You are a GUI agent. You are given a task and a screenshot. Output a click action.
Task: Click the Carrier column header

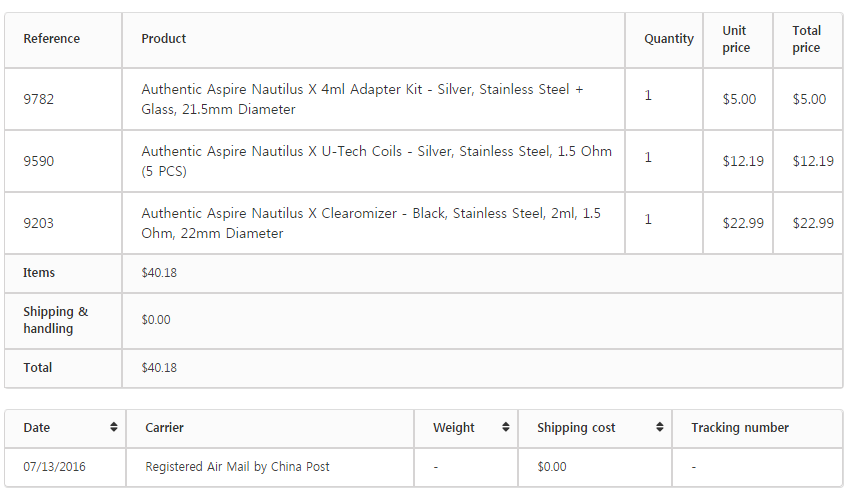coord(165,428)
